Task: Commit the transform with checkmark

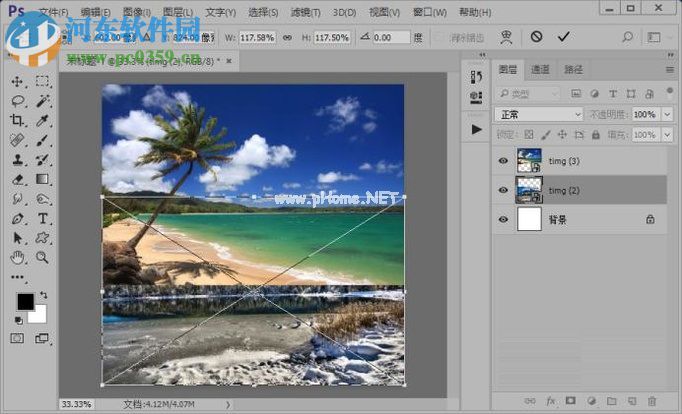Action: 564,36
